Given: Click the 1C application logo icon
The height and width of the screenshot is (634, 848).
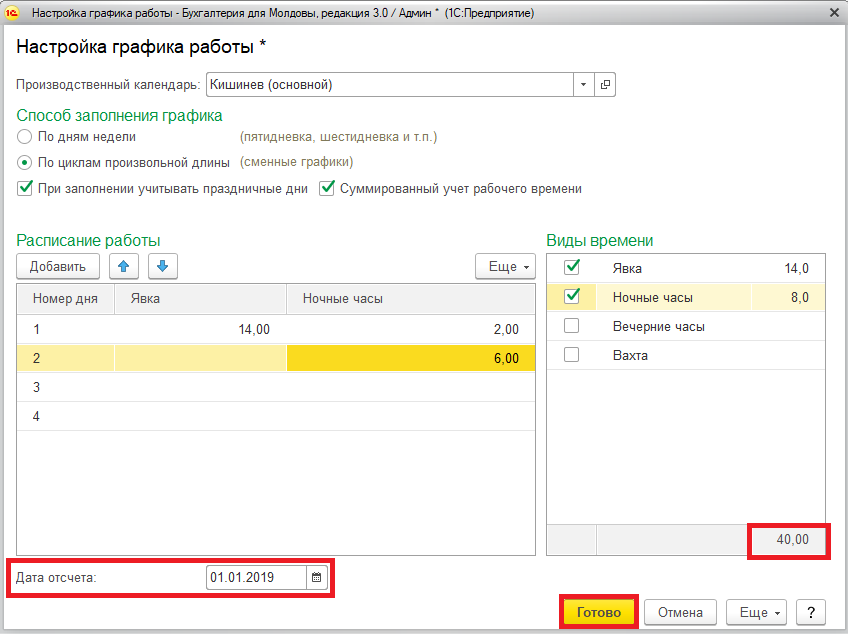Looking at the screenshot, I should coord(13,13).
